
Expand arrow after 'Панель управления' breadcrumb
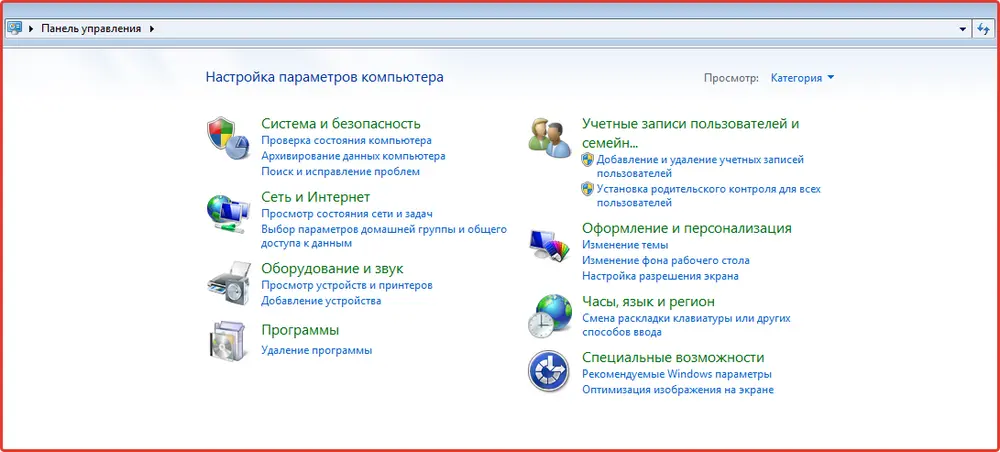click(x=152, y=29)
